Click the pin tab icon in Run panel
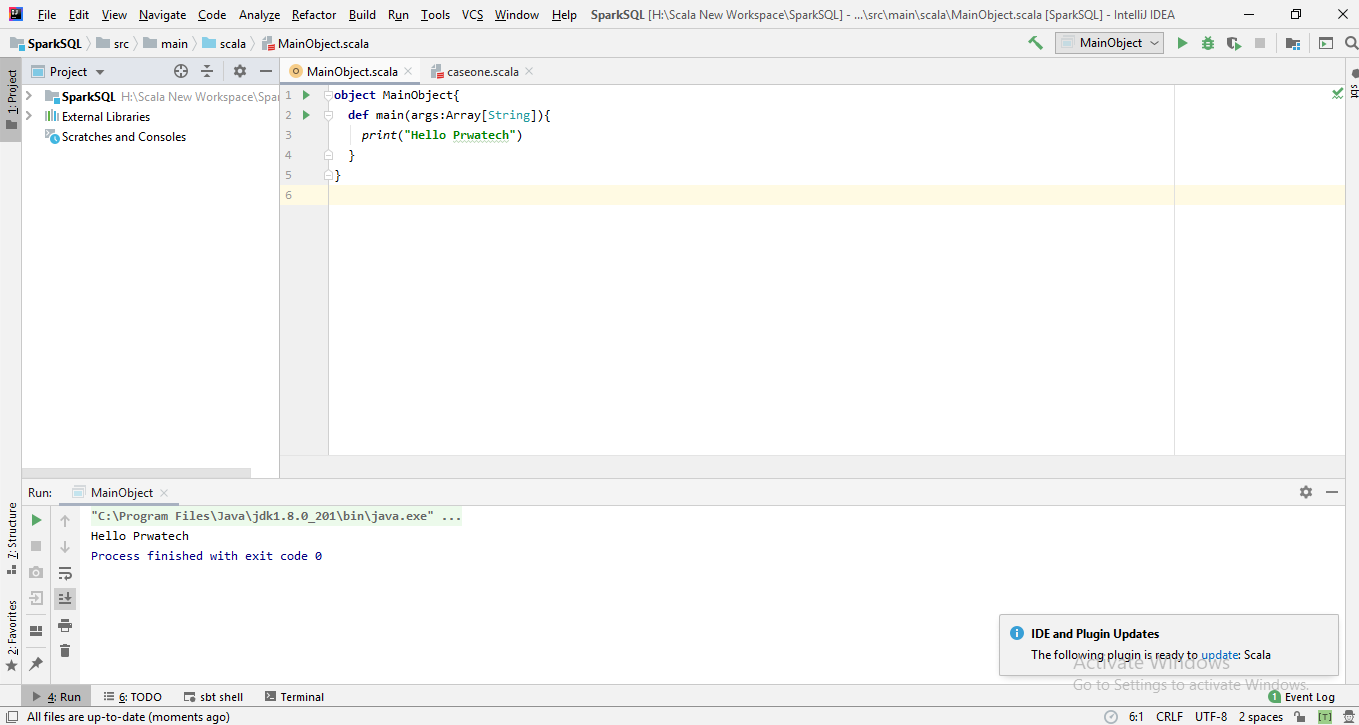 [36, 663]
